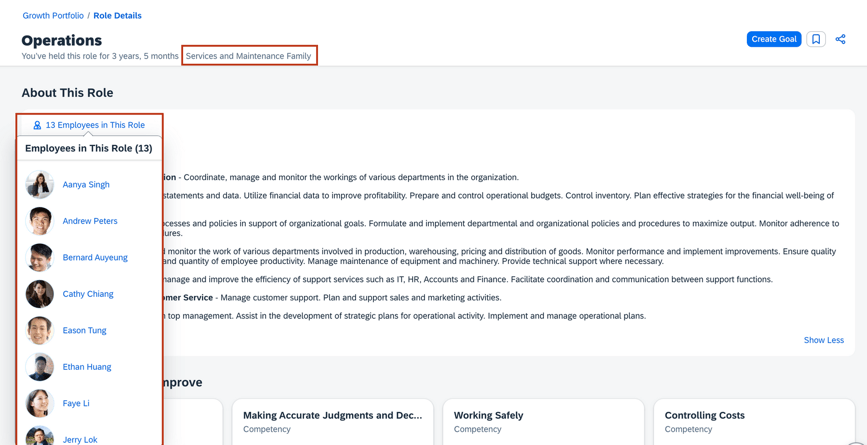Collapse the 13 Employees in This Role popover
The height and width of the screenshot is (445, 867).
click(95, 125)
